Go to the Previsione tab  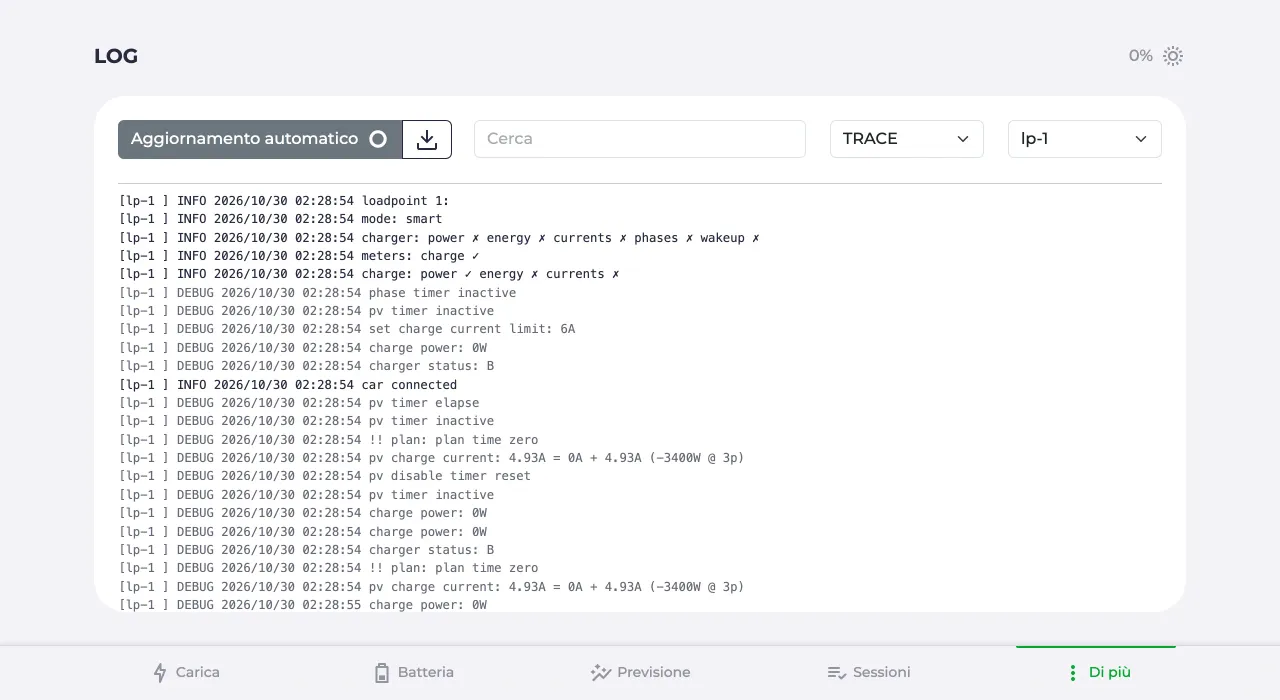(640, 673)
